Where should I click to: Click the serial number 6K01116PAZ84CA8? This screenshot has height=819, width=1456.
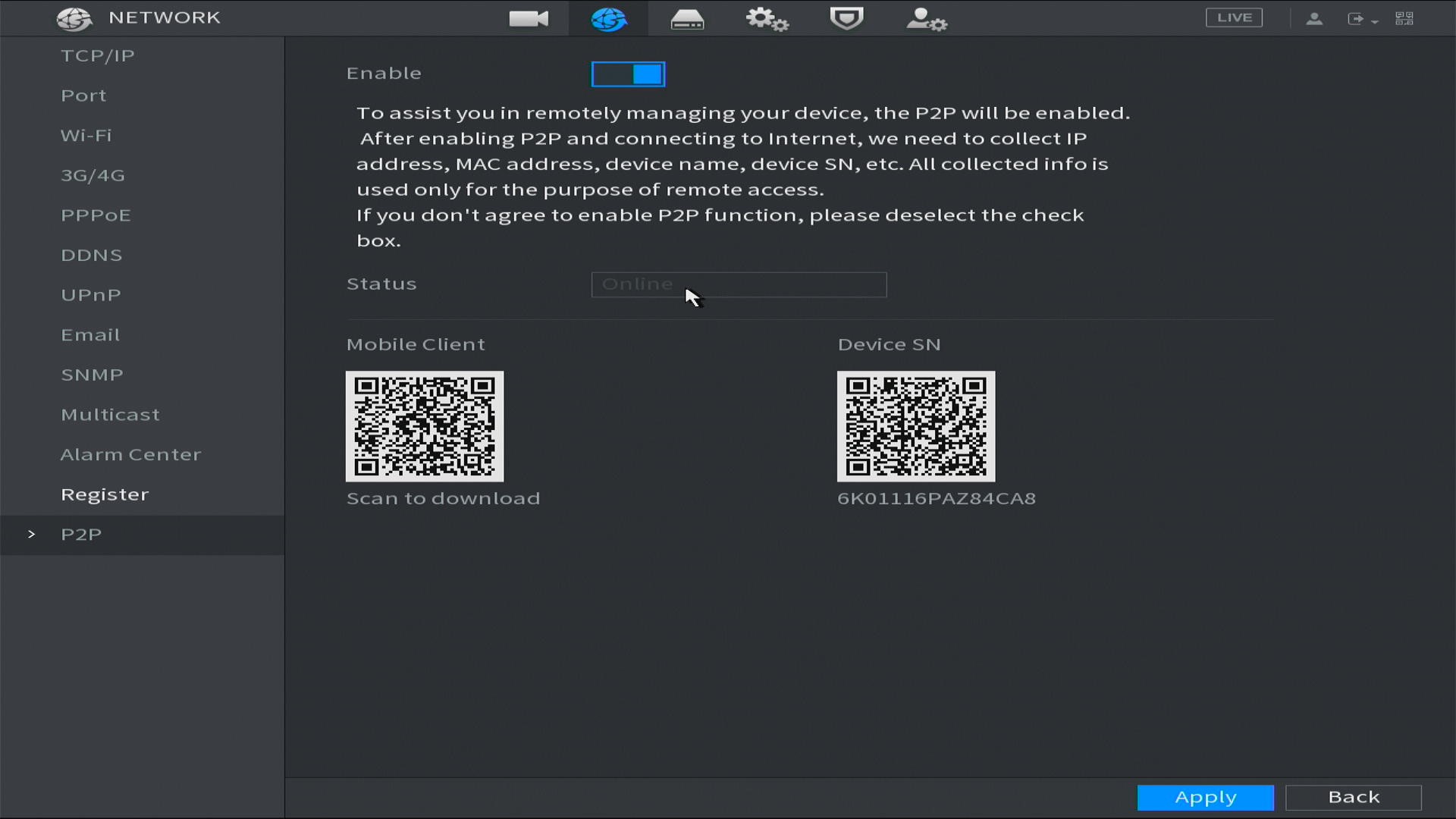coord(937,499)
